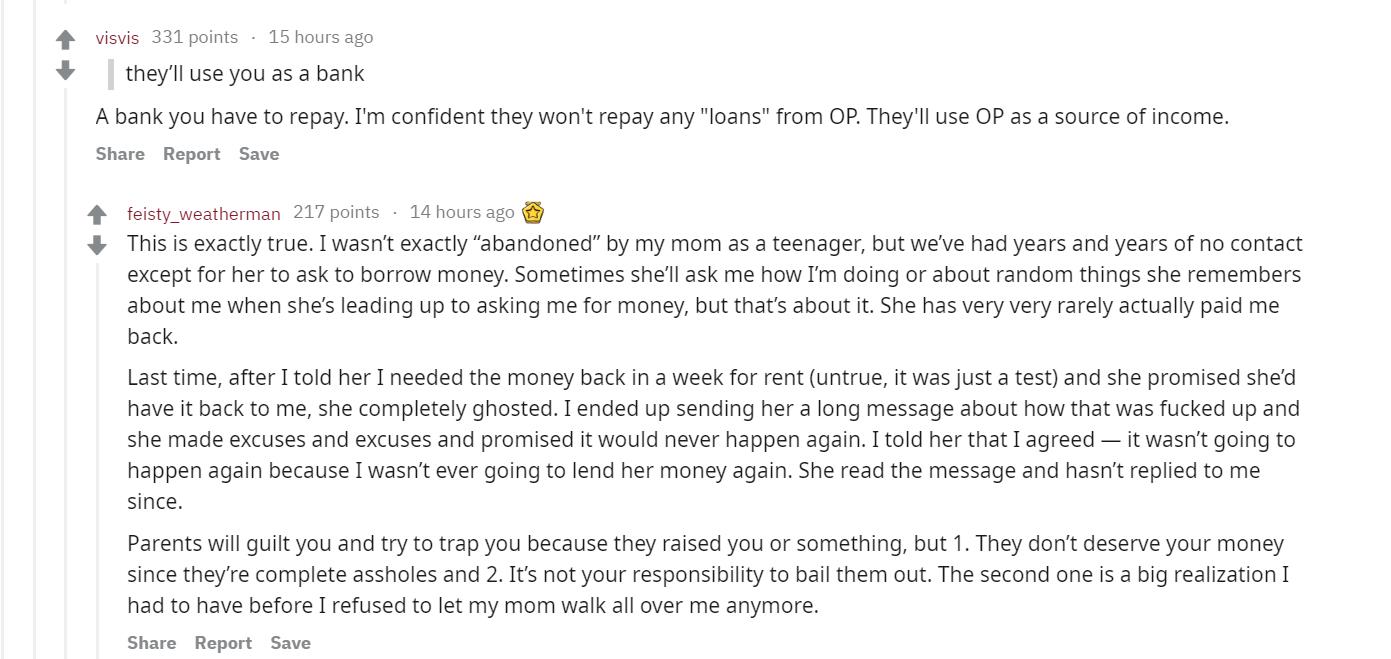This screenshot has height=659, width=1391.
Task: Open feisty_weatherman user profile
Action: click(204, 213)
